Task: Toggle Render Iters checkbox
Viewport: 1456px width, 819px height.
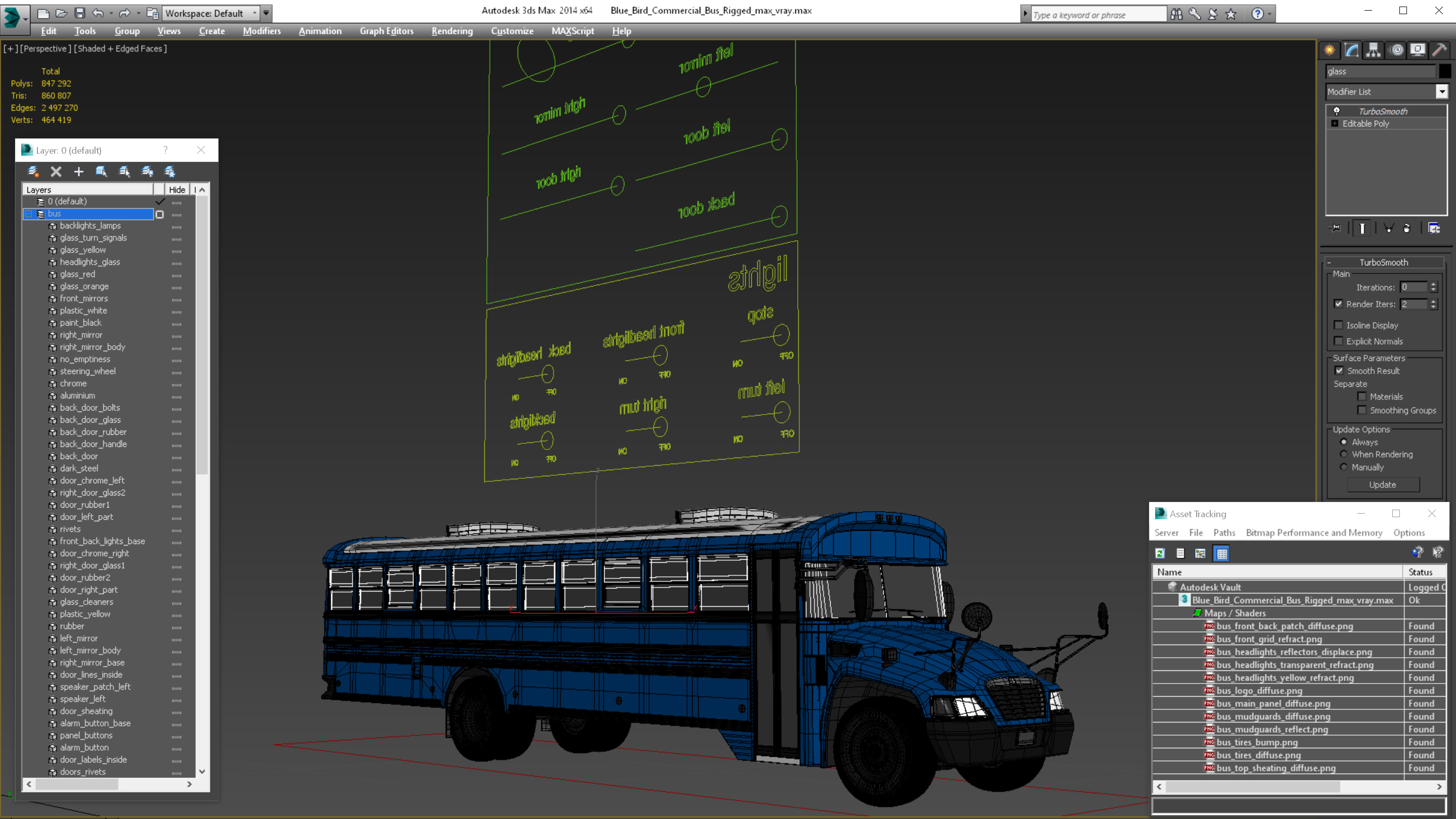Action: (x=1338, y=304)
